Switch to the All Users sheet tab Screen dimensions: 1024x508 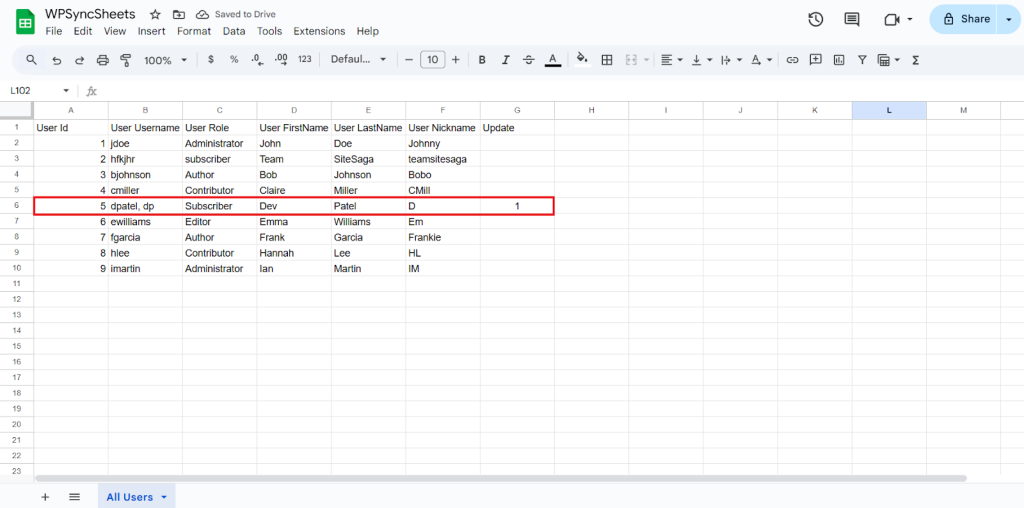tap(129, 498)
